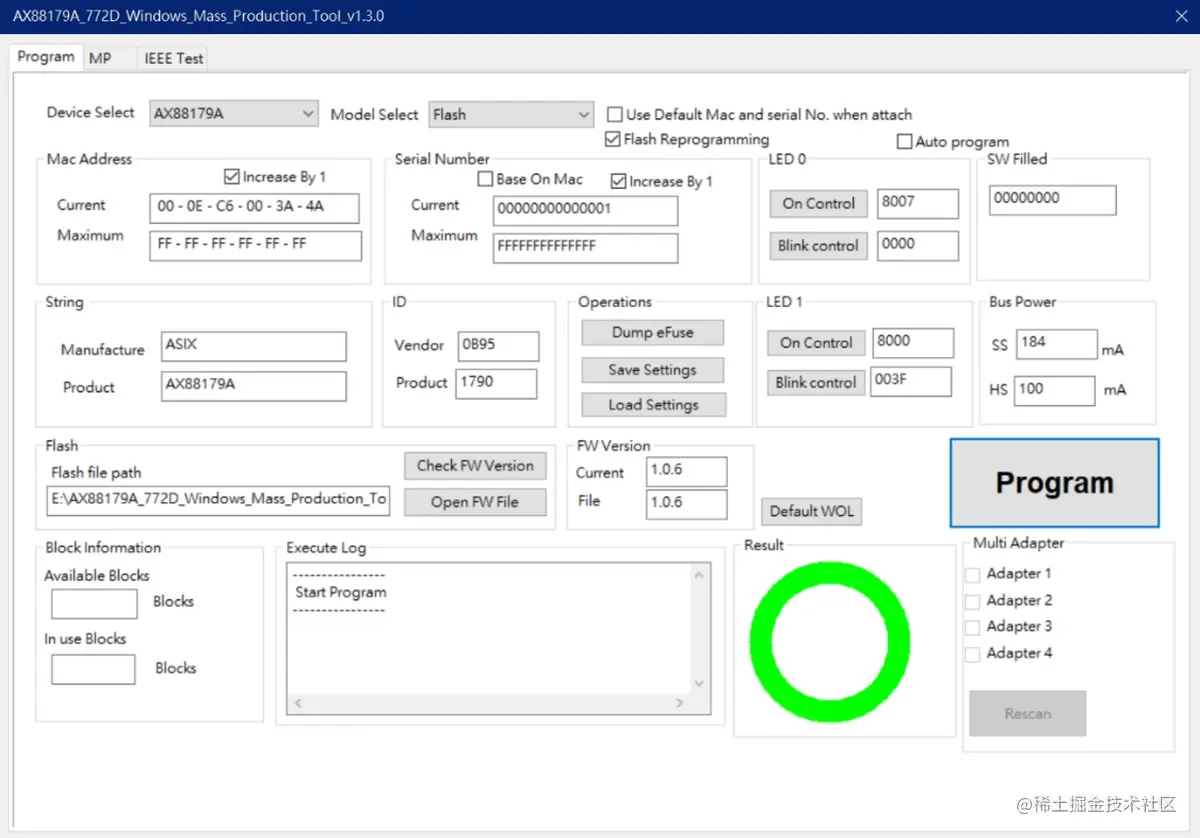Click the SW Filled field 00000000
The width and height of the screenshot is (1200, 838).
pos(1053,199)
